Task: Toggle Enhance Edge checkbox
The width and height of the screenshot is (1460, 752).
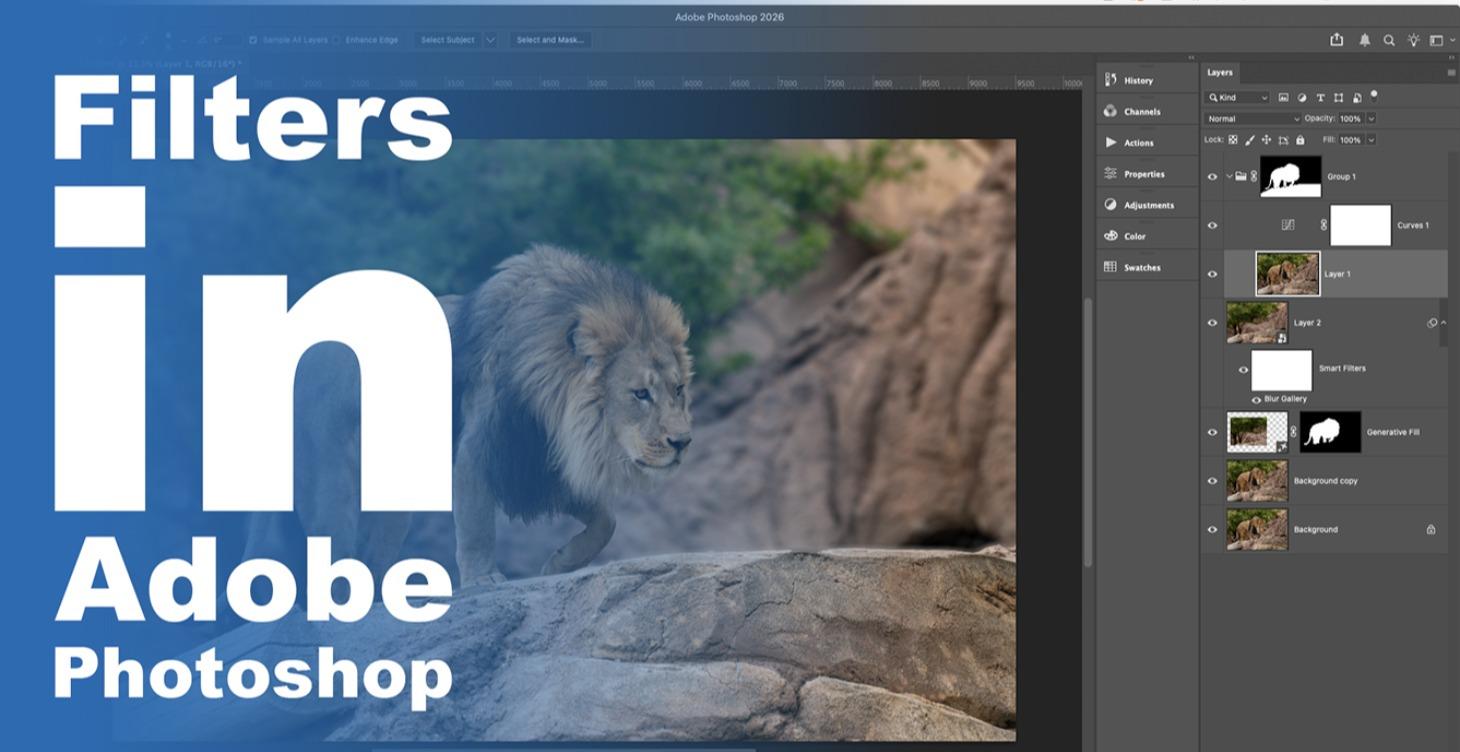Action: 336,40
